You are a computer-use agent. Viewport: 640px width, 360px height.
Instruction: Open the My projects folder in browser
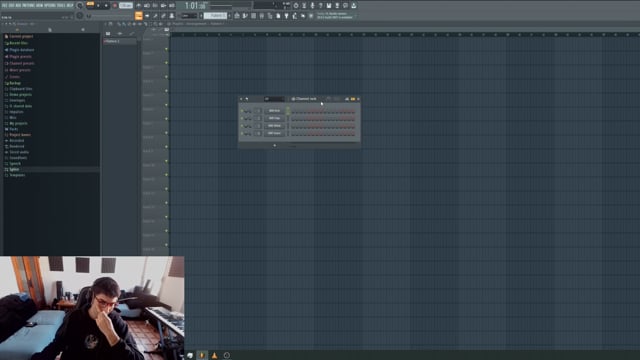point(18,123)
